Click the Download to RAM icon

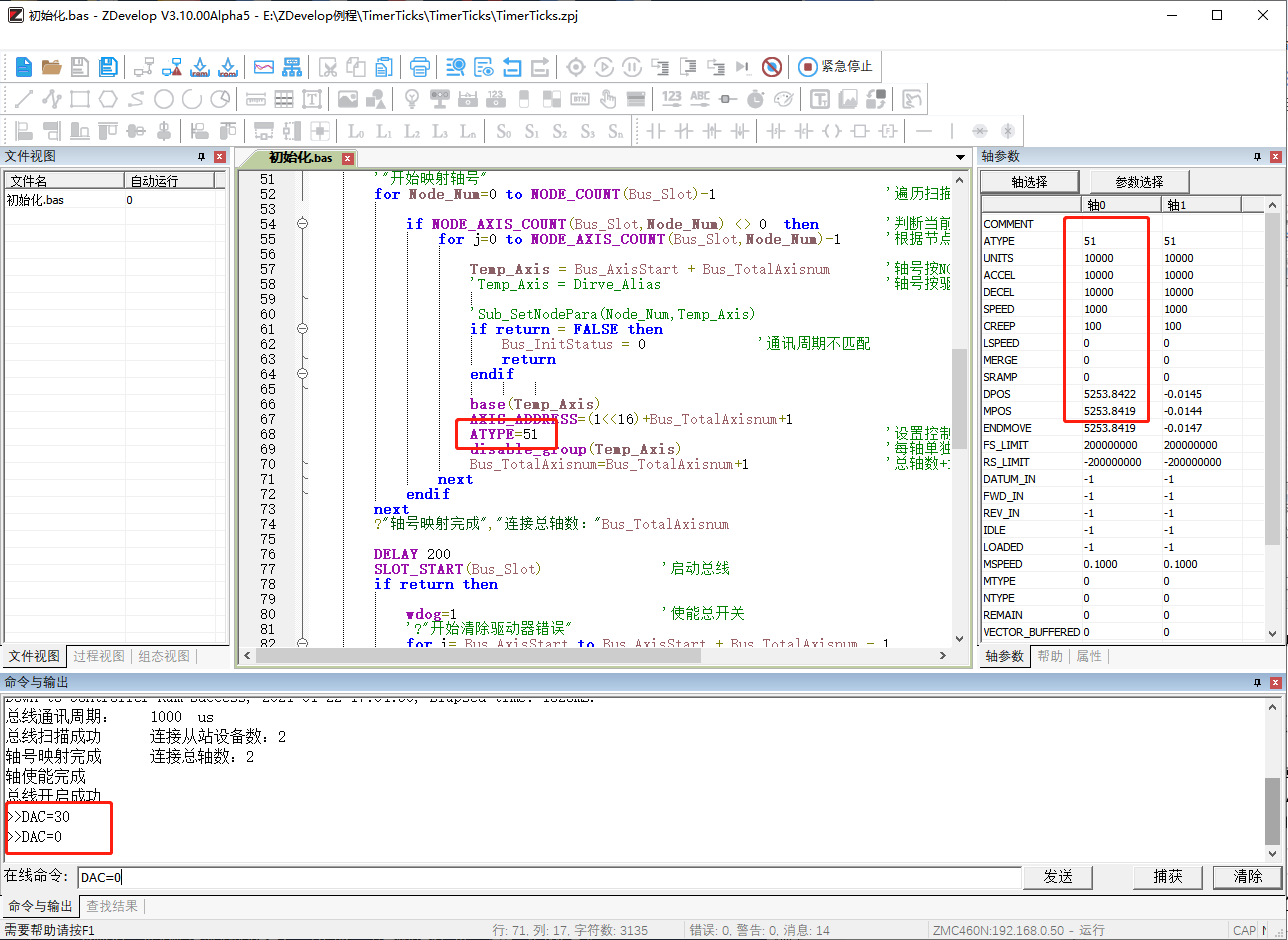pos(199,67)
